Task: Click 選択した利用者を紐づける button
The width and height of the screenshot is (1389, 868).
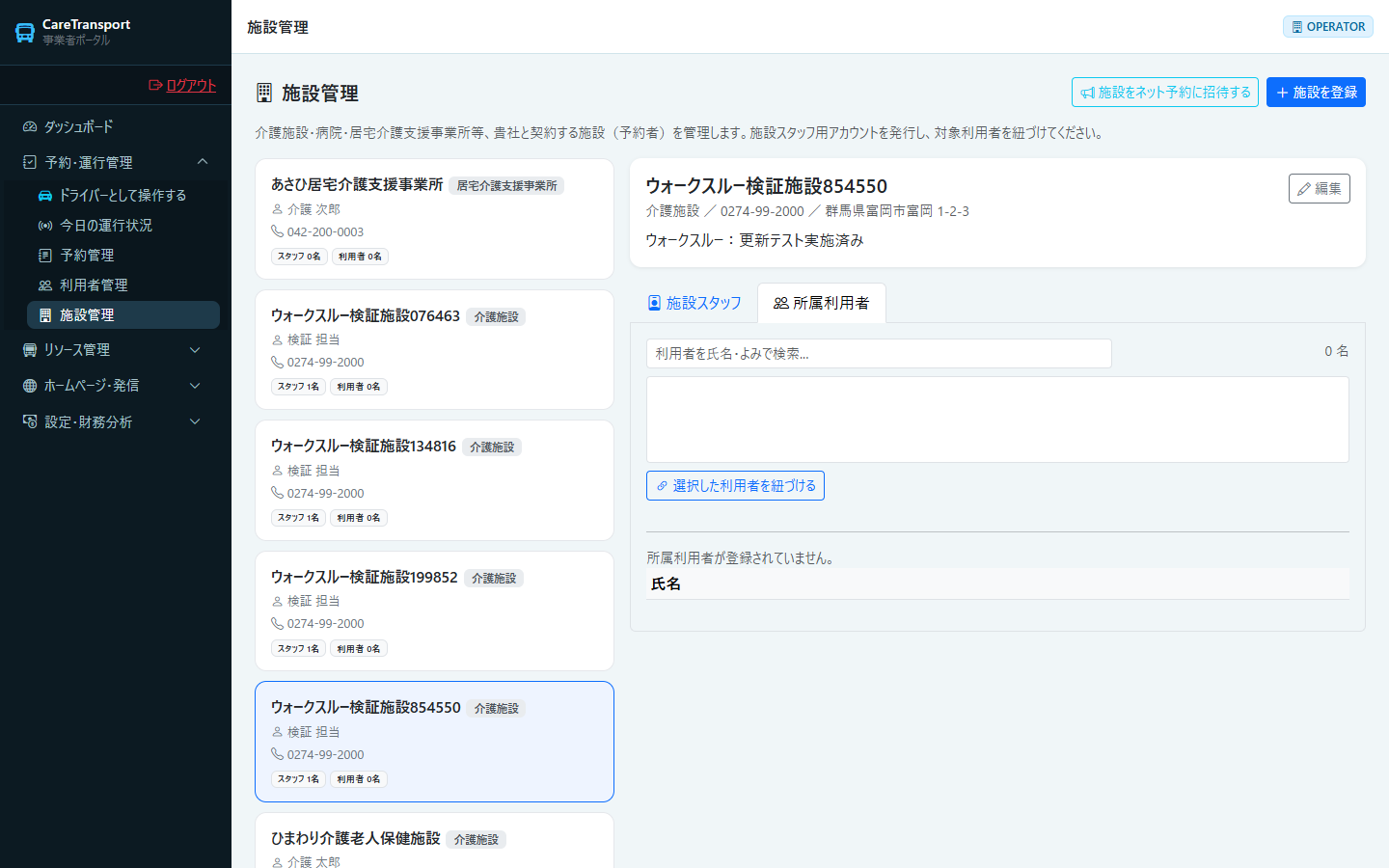Action: point(735,485)
